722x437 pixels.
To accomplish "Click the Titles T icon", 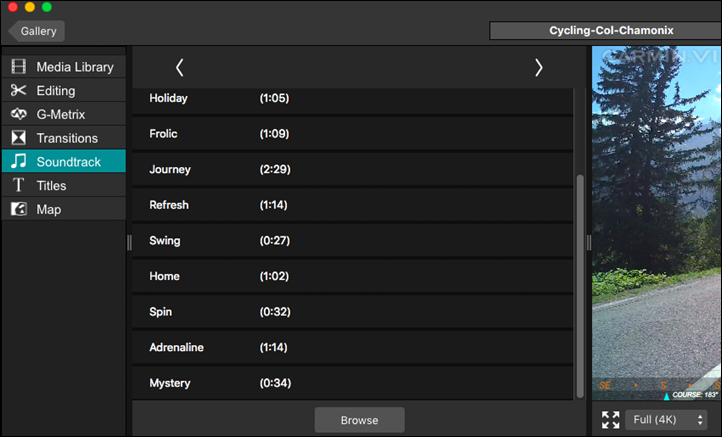I will coord(18,186).
